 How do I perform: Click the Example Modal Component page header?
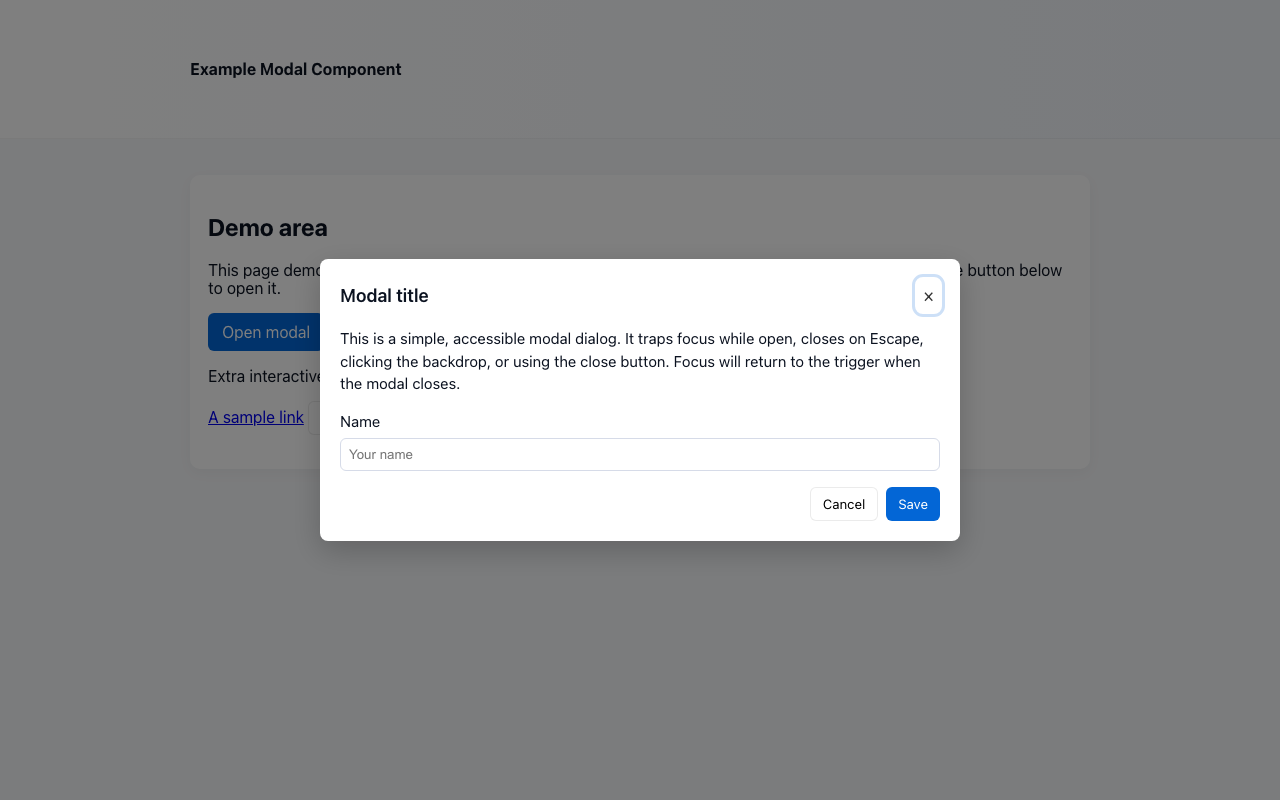pyautogui.click(x=295, y=69)
